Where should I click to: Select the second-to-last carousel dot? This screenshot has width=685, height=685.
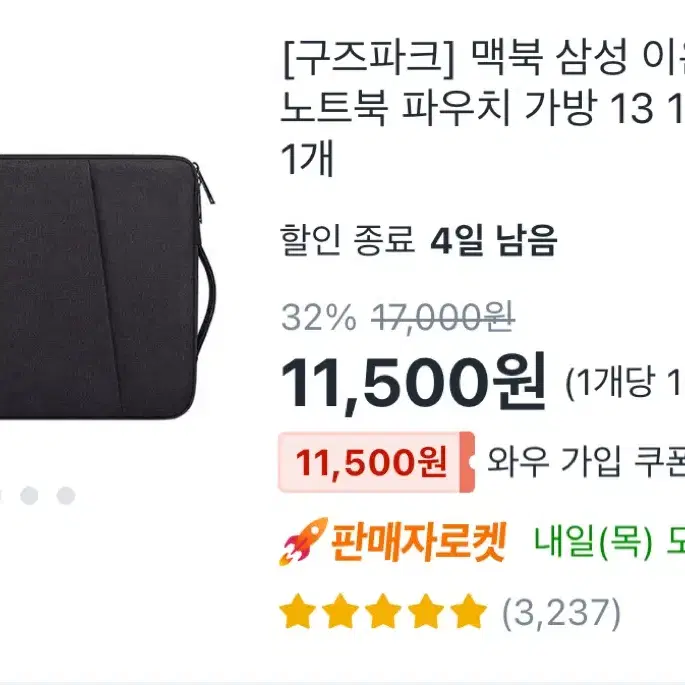29,495
